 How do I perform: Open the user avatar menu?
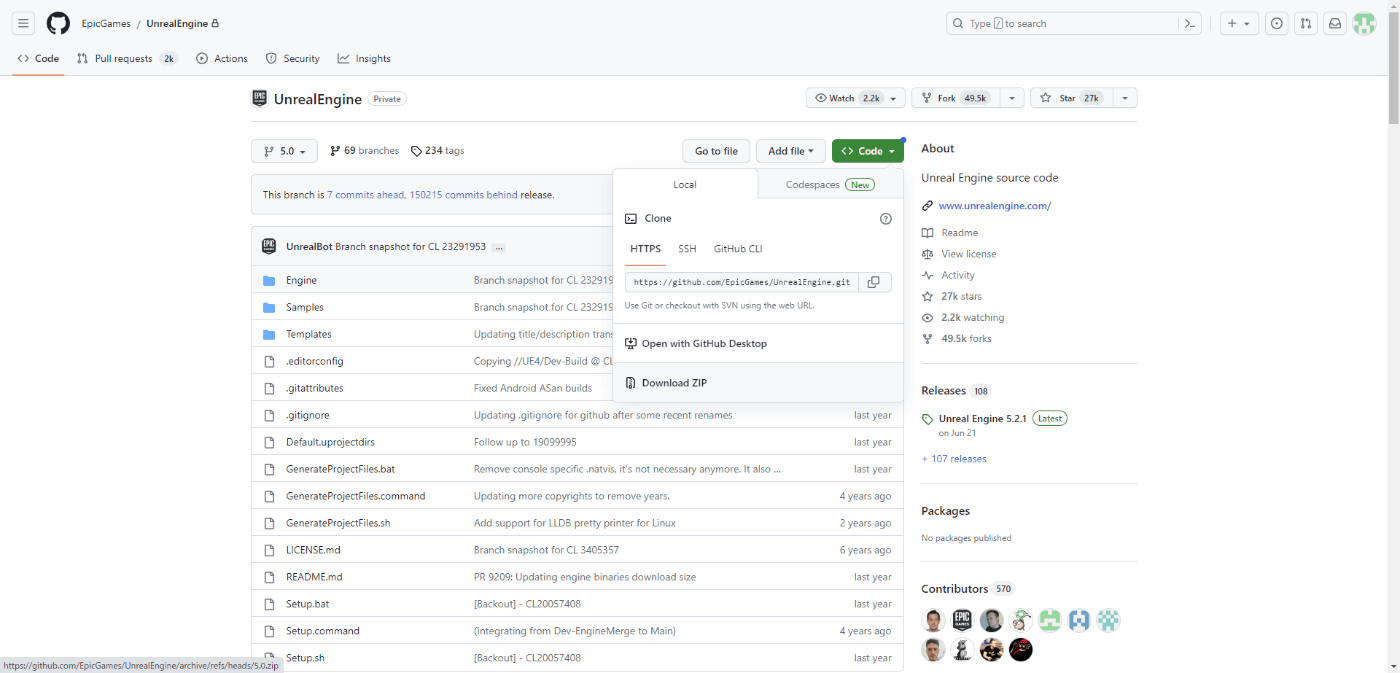point(1364,23)
